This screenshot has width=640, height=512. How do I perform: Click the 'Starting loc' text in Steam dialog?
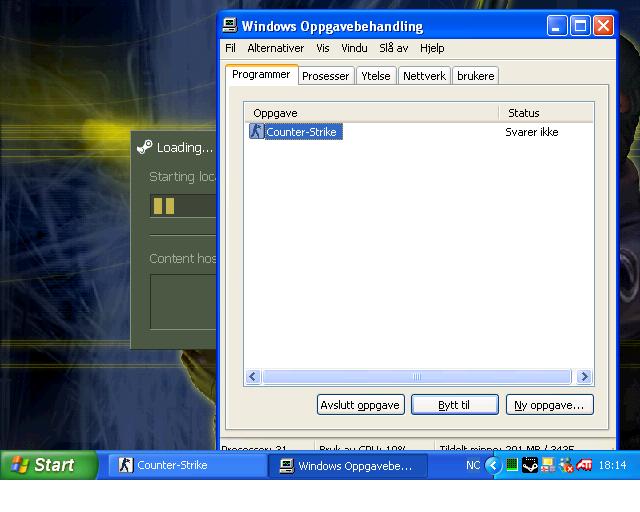click(x=182, y=176)
